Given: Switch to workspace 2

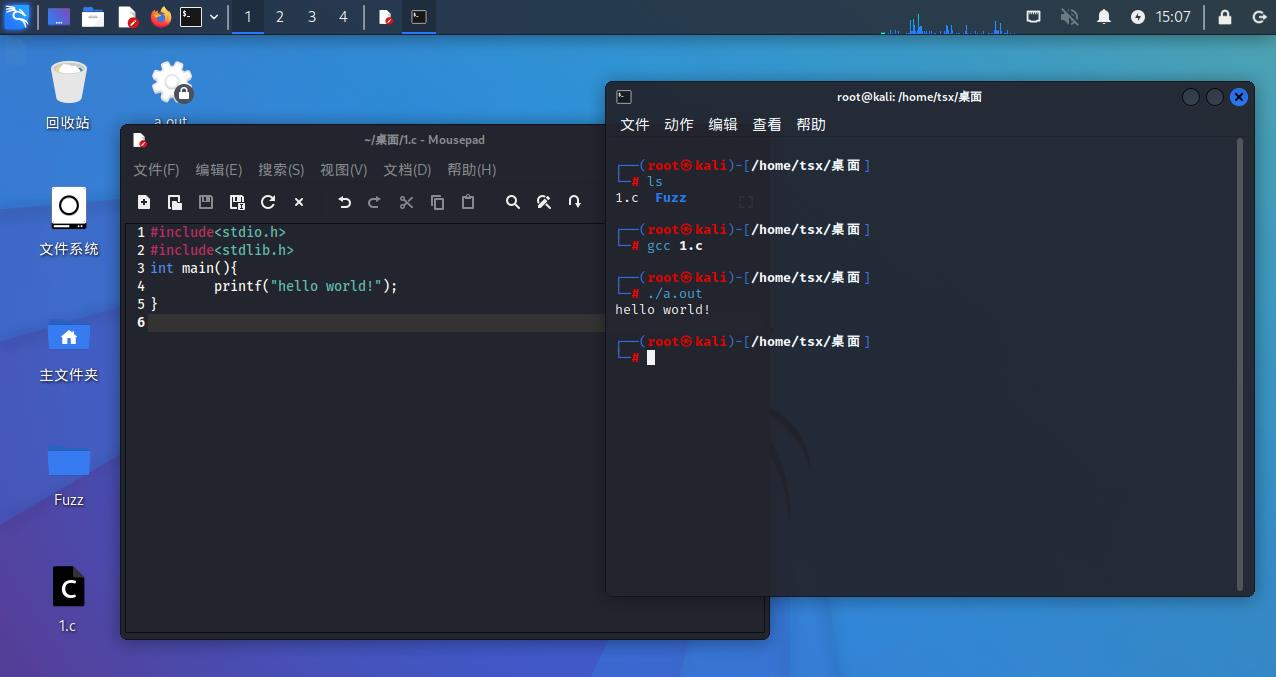Looking at the screenshot, I should point(280,17).
